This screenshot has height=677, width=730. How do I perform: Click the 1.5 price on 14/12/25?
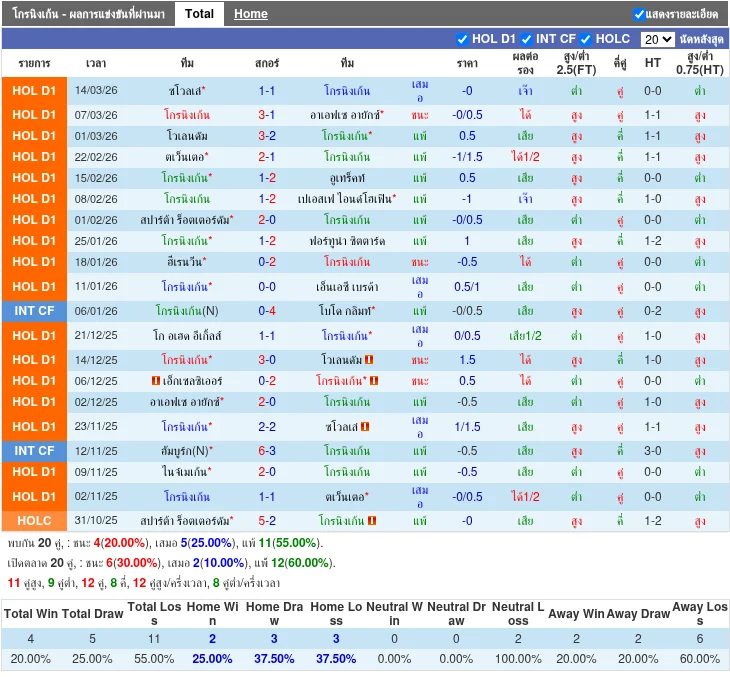467,359
